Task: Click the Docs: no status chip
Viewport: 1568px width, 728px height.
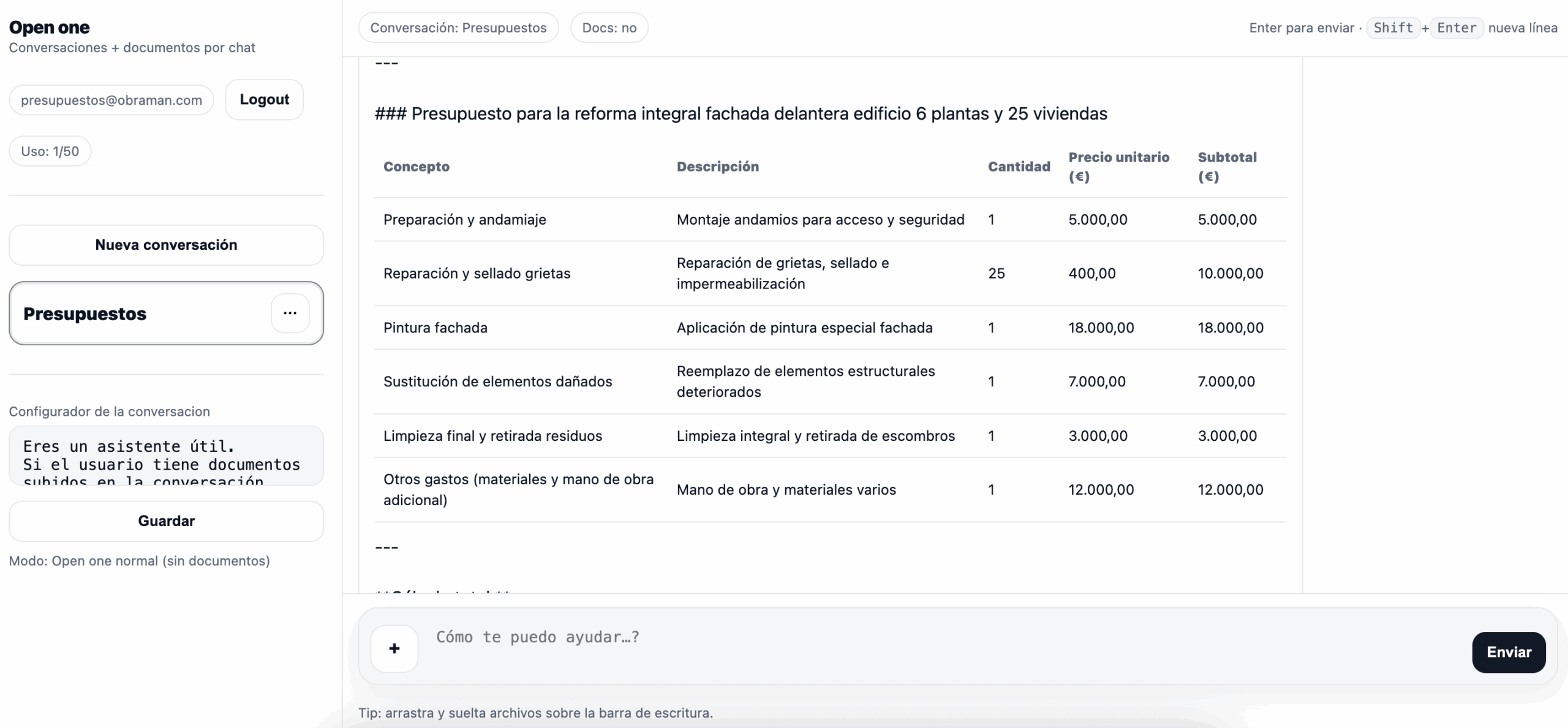Action: 609,28
